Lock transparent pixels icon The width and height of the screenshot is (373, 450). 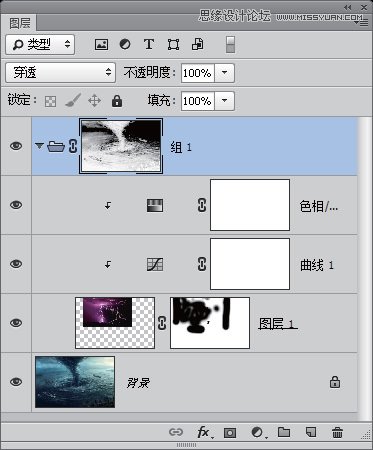(x=50, y=101)
